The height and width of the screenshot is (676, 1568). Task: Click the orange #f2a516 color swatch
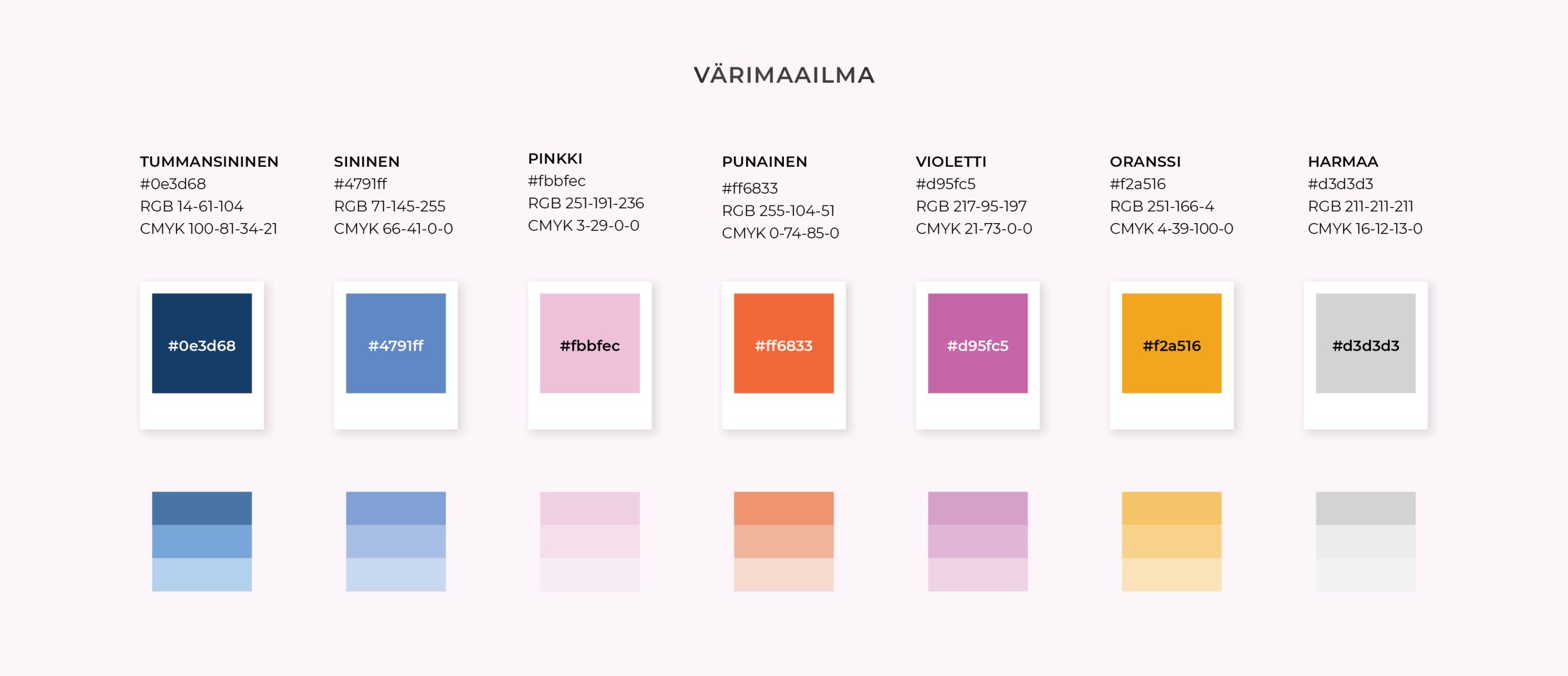point(1171,343)
